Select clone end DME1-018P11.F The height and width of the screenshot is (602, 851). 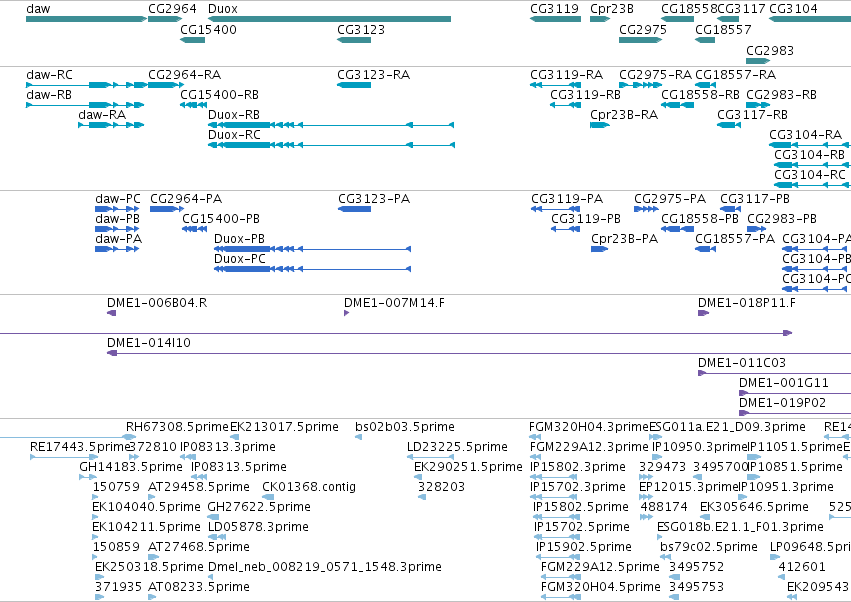[703, 313]
